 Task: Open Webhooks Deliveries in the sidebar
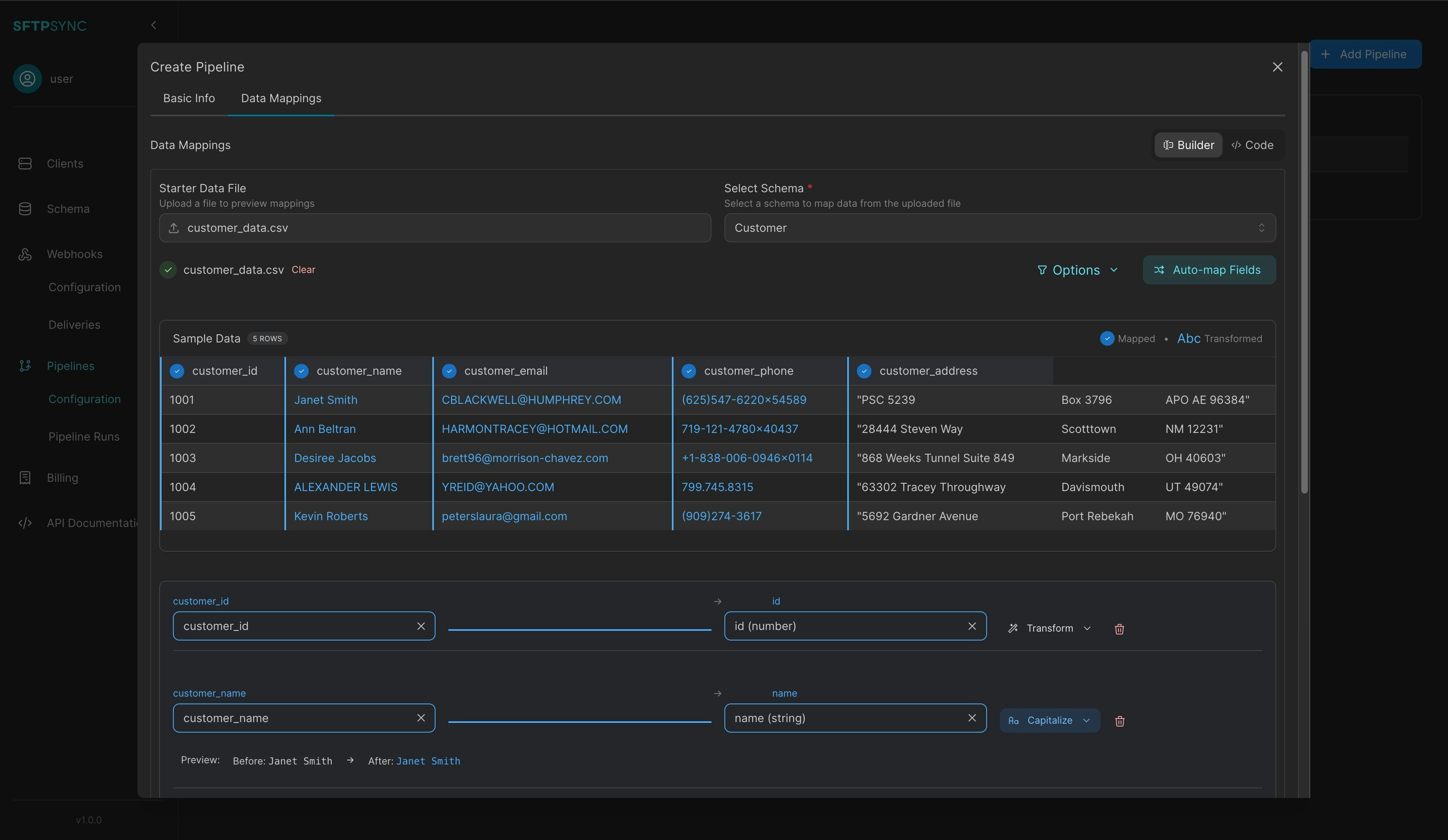tap(74, 325)
